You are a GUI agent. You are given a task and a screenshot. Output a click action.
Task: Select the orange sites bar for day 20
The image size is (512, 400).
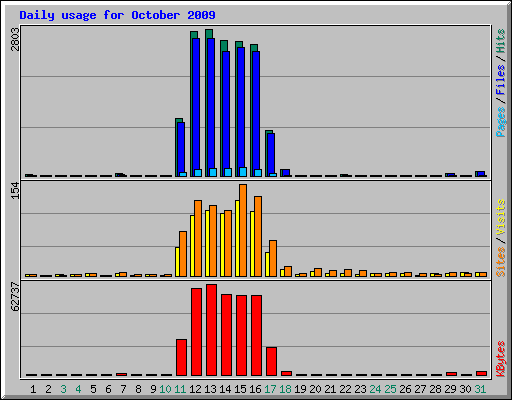(318, 272)
